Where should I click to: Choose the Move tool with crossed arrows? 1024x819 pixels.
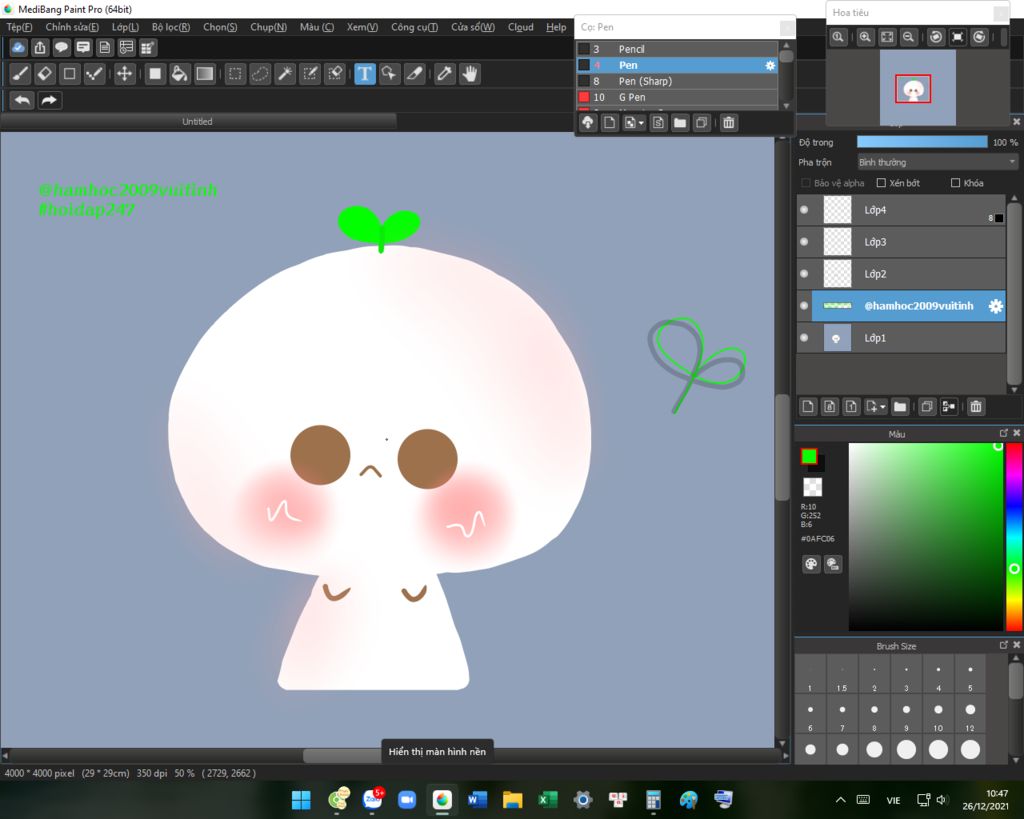(x=124, y=74)
